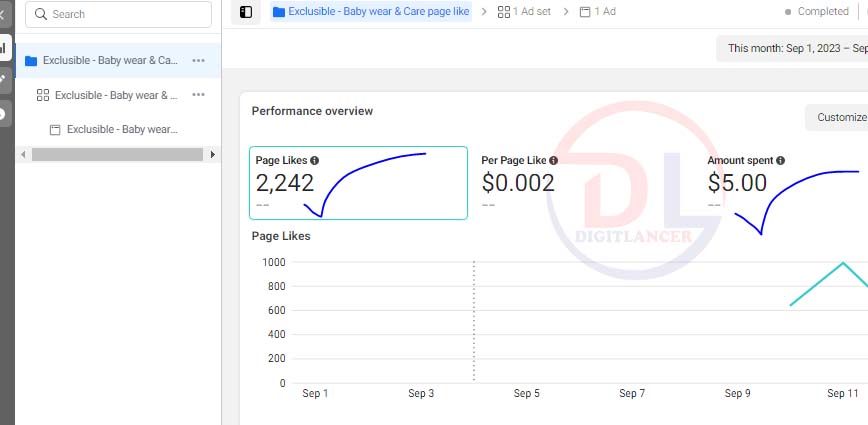The width and height of the screenshot is (868, 425).
Task: Open more options for the ad set row
Action: tap(198, 95)
